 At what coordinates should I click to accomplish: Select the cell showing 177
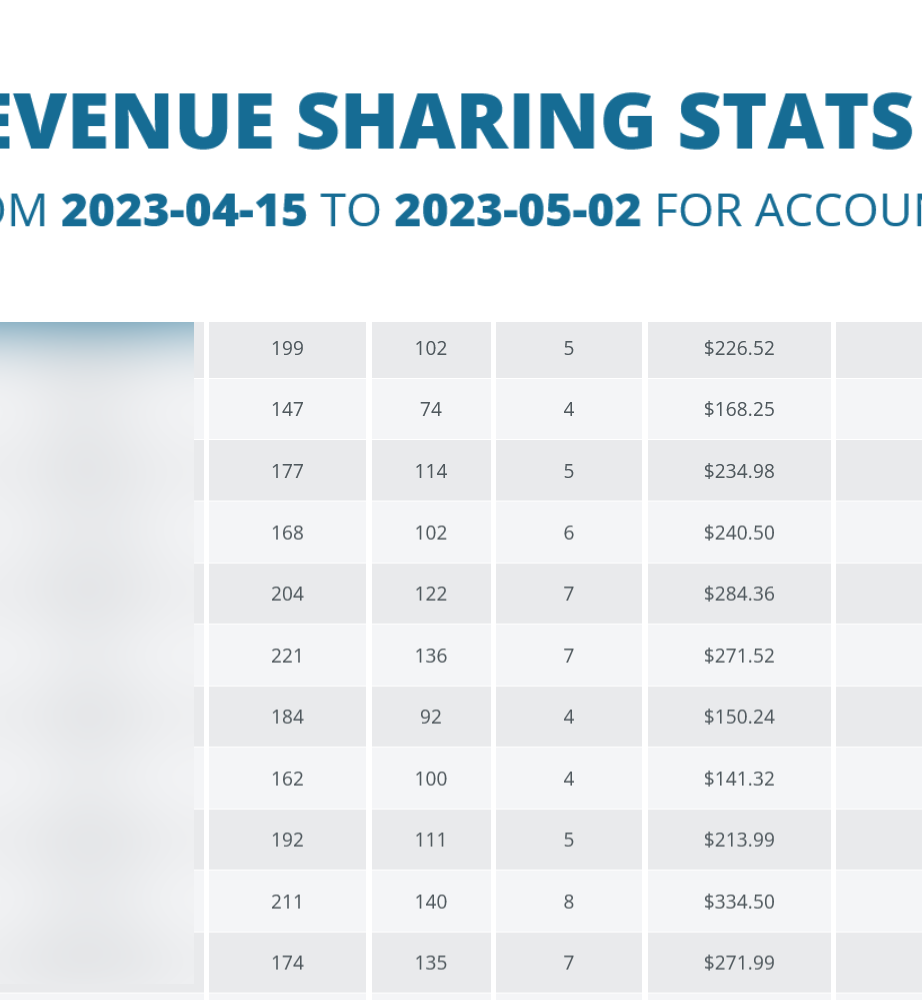point(288,471)
